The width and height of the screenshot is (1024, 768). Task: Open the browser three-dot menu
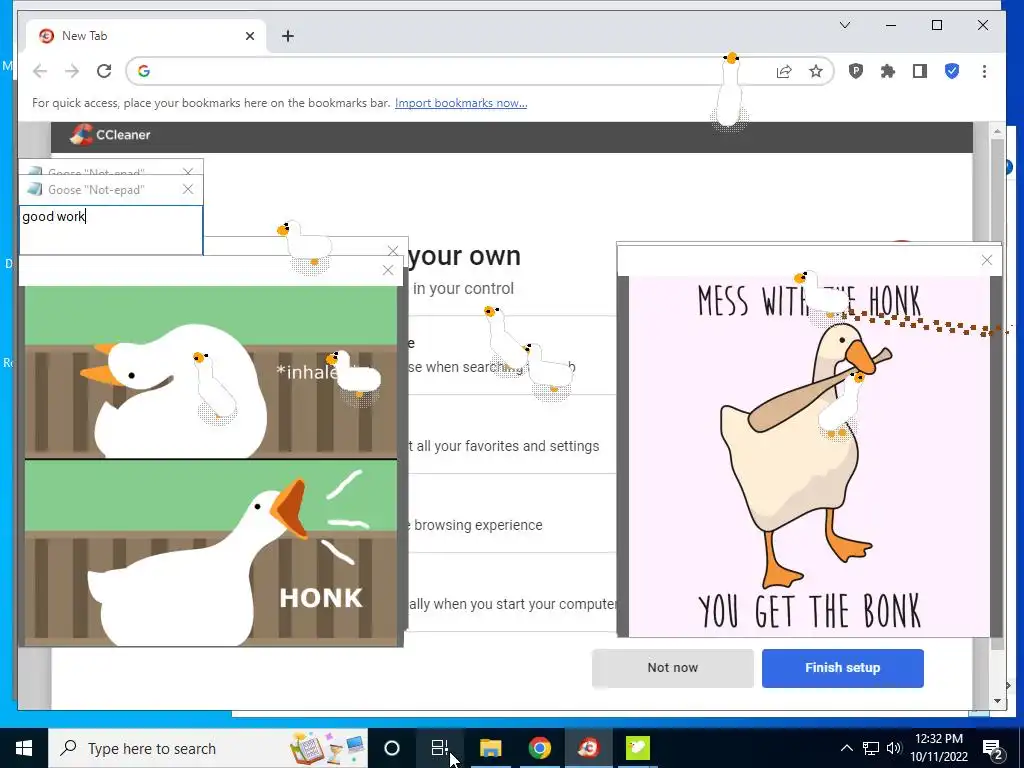[x=984, y=71]
